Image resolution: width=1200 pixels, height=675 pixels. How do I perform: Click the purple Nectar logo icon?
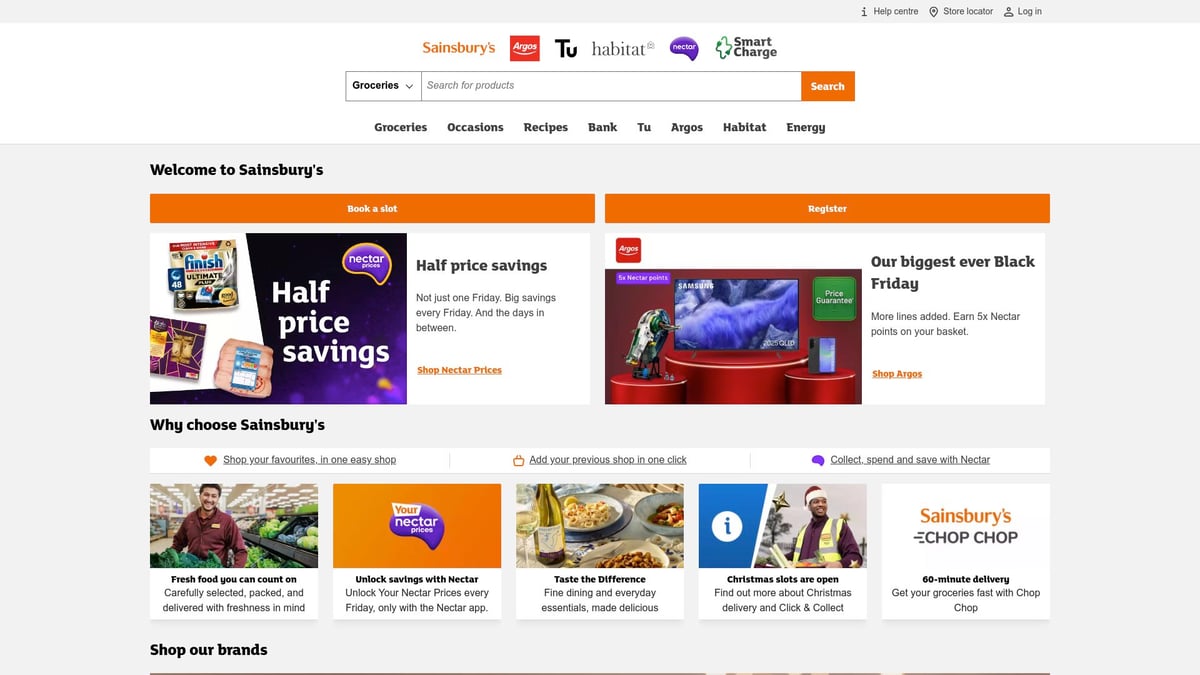pyautogui.click(x=684, y=48)
